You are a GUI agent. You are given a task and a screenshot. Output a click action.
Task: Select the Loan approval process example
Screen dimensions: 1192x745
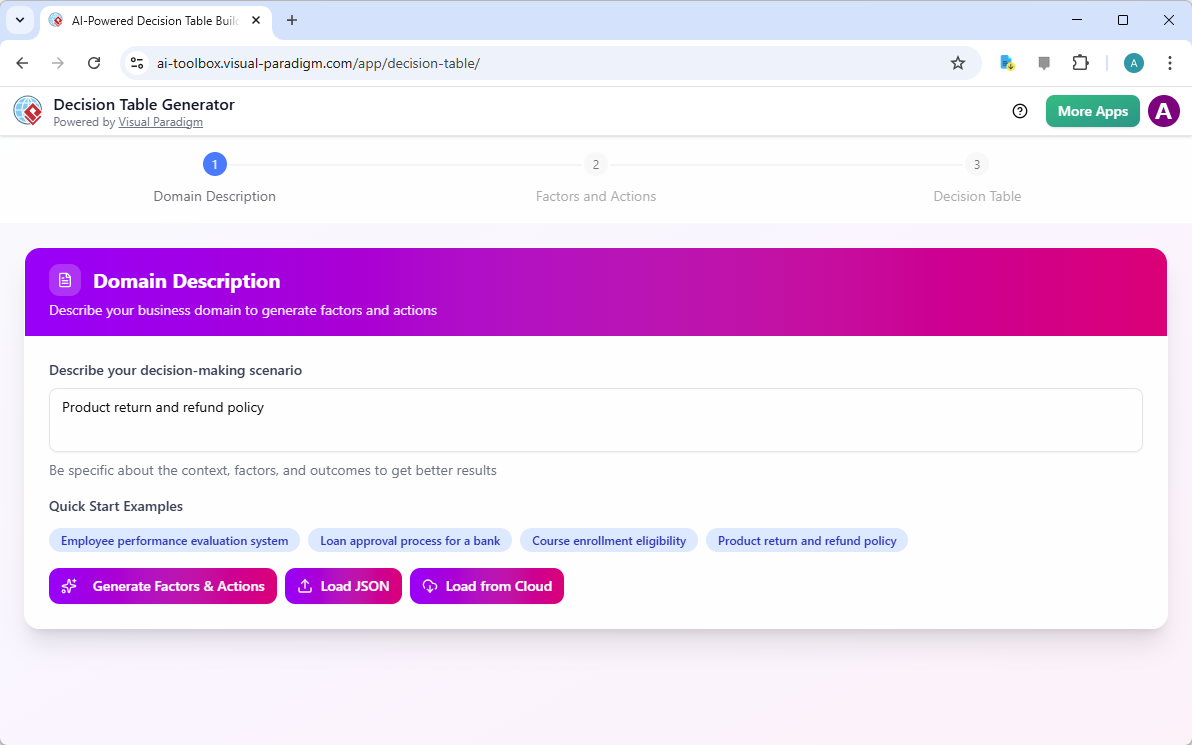click(409, 540)
